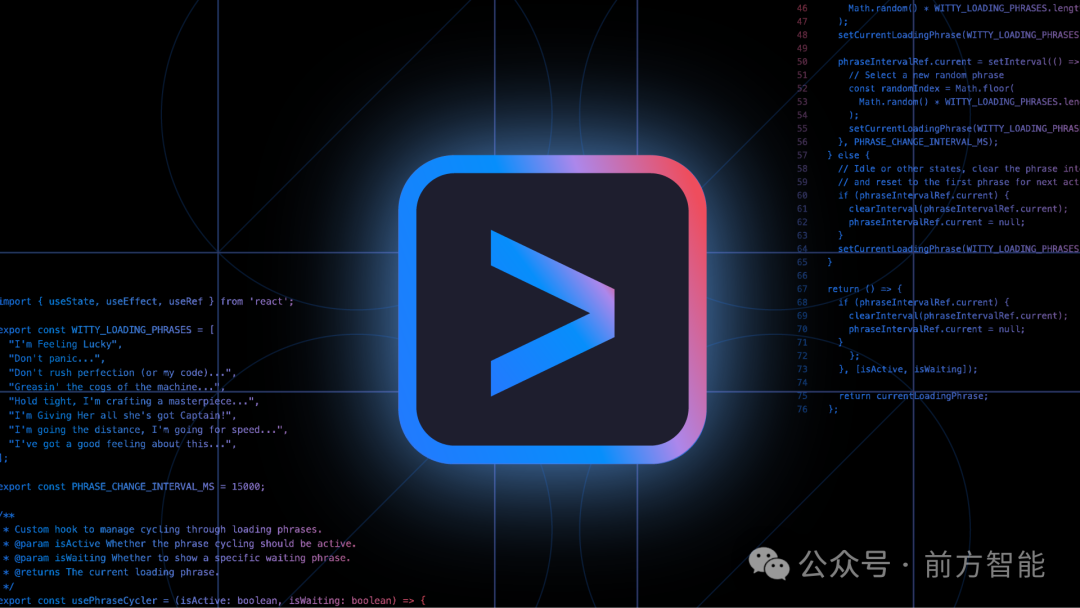
Task: Click the "@param isWaiting" comment line
Action: pyautogui.click(x=177, y=558)
